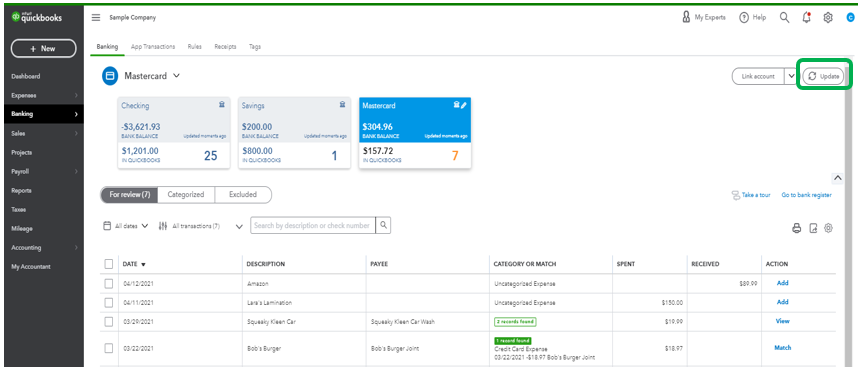The image size is (858, 372).
Task: Expand the Payroll sidebar submenu
Action: tap(76, 171)
